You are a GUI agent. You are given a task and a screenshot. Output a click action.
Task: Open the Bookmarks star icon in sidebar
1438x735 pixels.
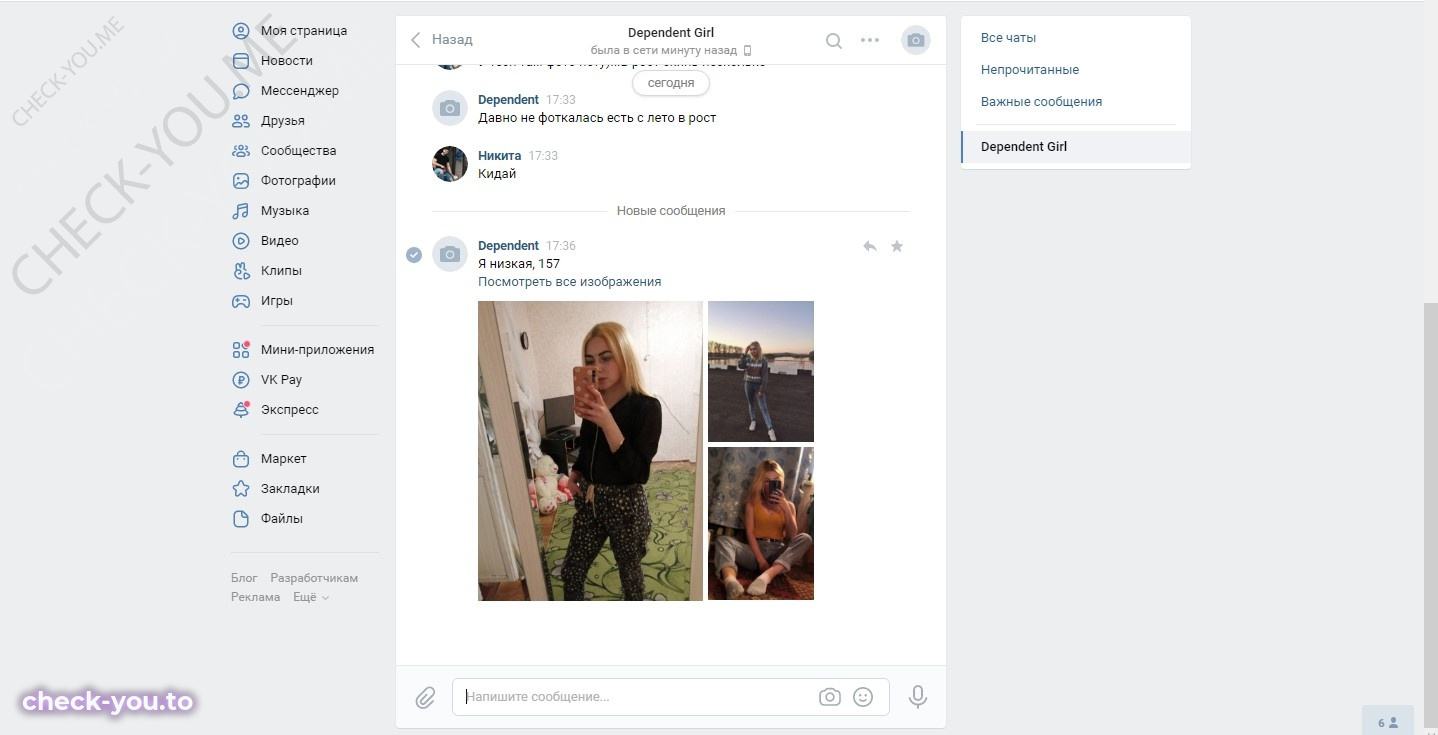coord(241,489)
